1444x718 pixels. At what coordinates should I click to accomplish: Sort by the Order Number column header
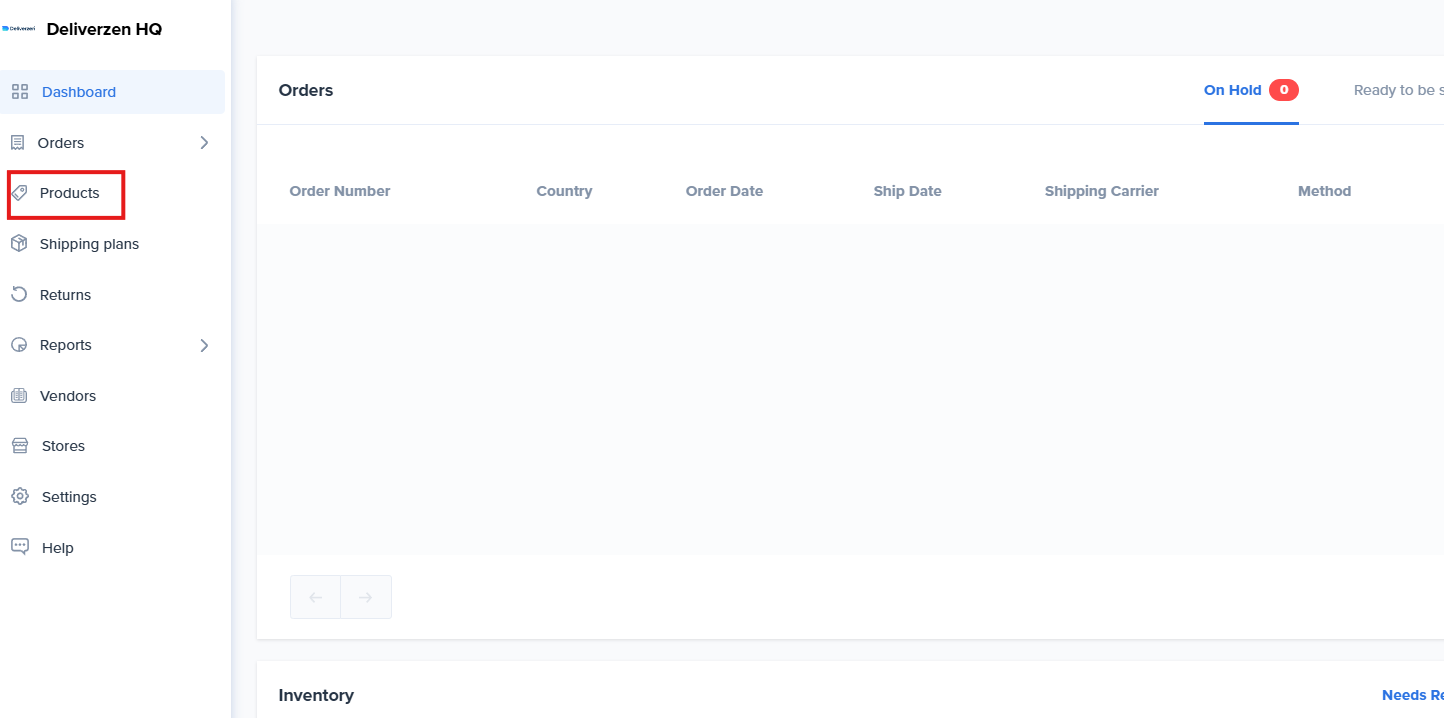[x=340, y=191]
